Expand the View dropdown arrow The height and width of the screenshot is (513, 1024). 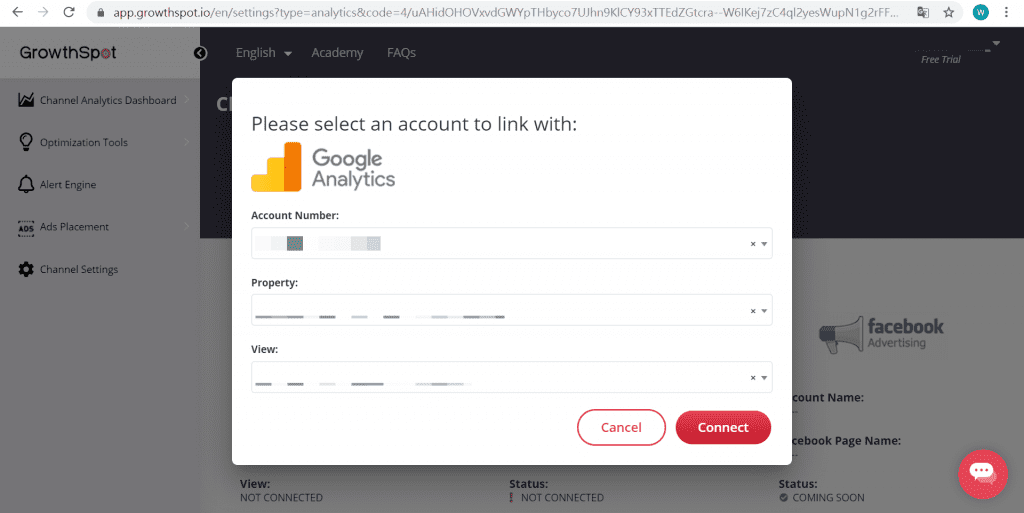pyautogui.click(x=764, y=378)
